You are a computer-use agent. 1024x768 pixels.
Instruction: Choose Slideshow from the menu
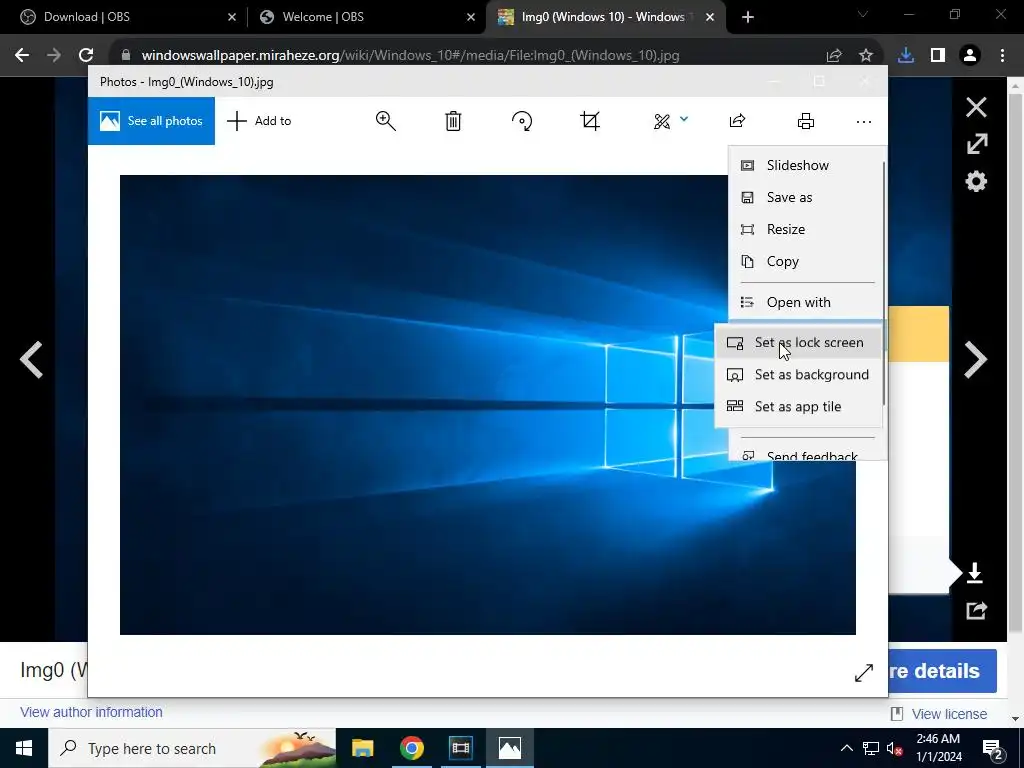(x=806, y=165)
